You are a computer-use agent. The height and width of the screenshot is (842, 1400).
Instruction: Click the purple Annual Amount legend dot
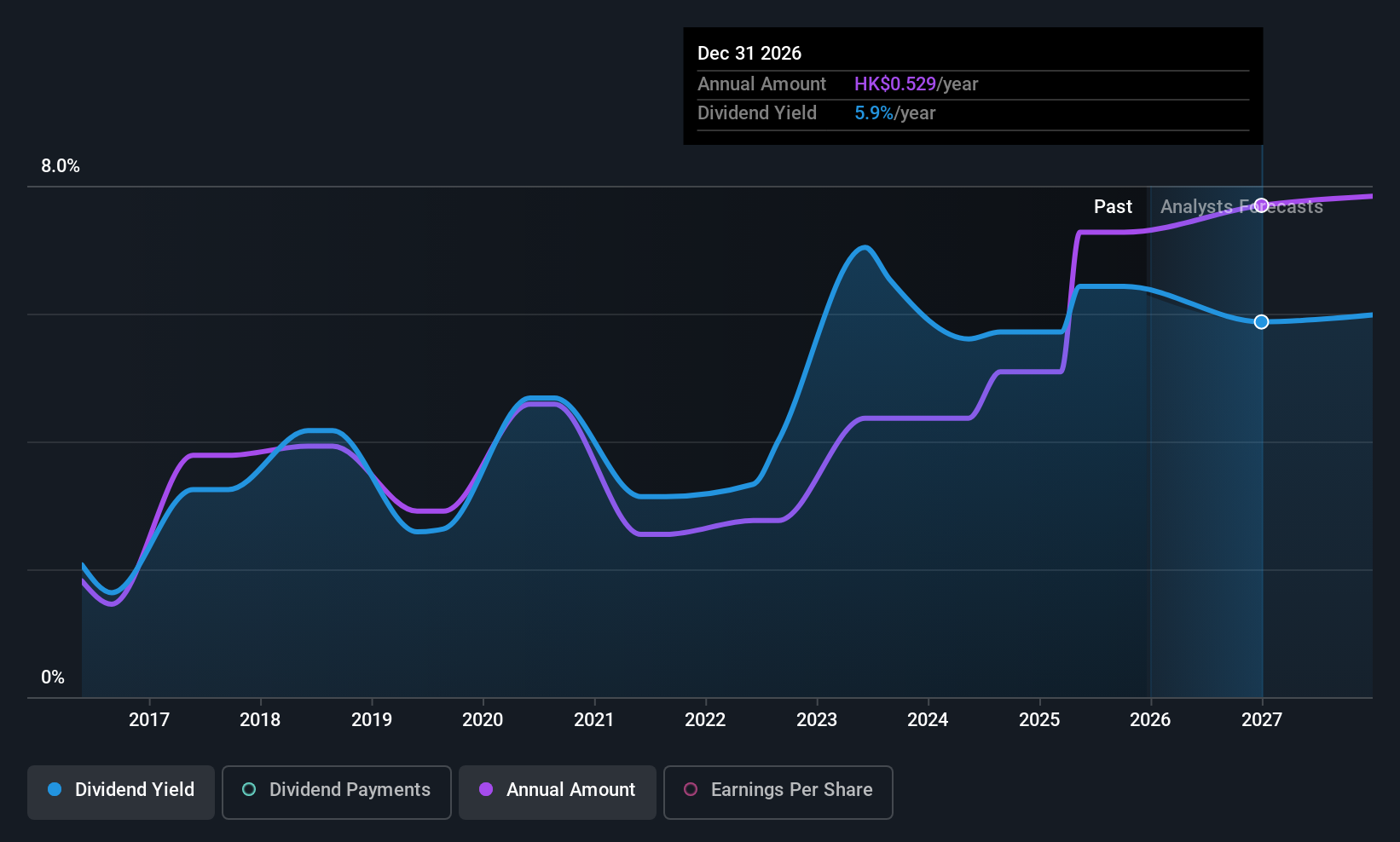tap(486, 790)
